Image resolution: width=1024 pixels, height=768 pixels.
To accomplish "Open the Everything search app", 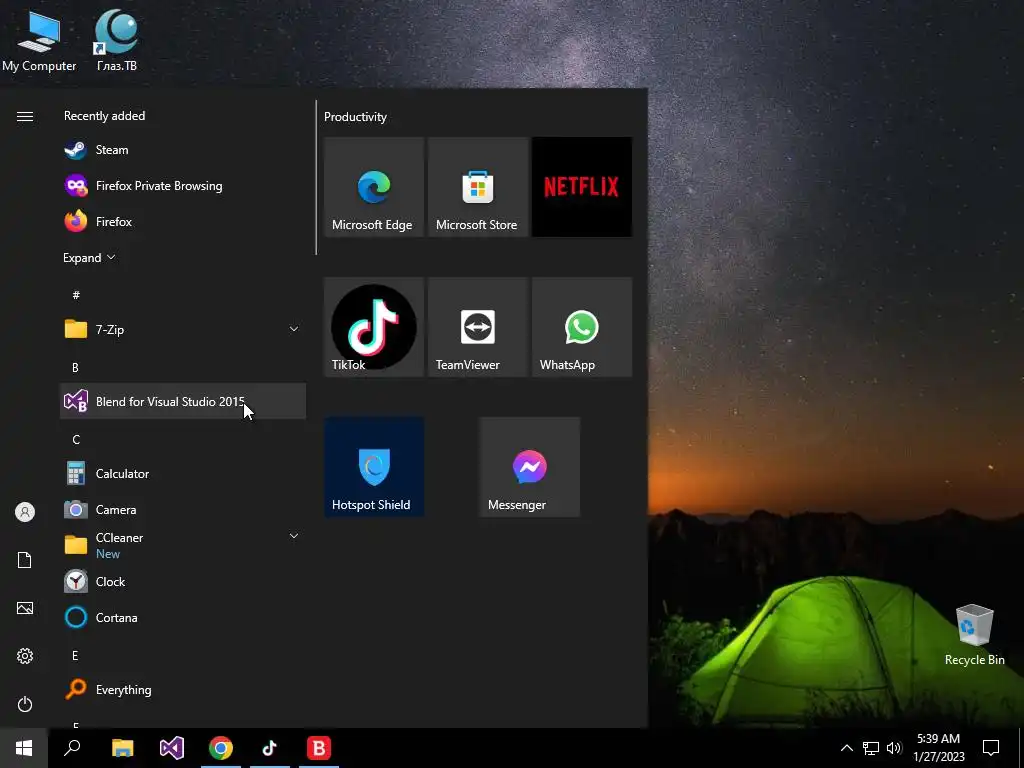I will tap(183, 690).
